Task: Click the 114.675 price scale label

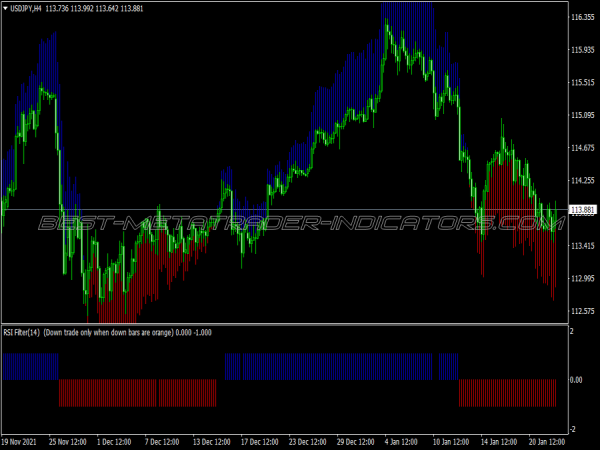Action: pos(582,148)
